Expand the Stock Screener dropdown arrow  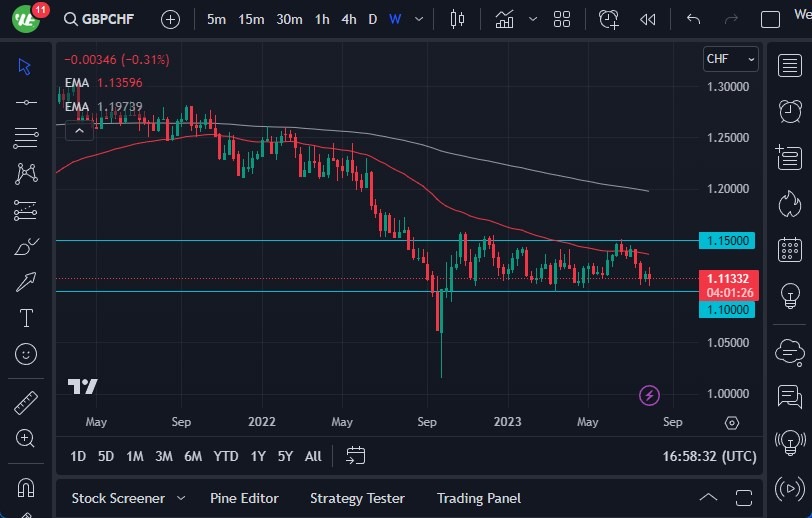pyautogui.click(x=181, y=498)
